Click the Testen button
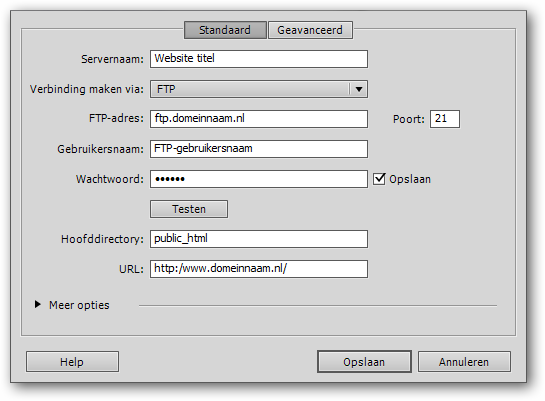This screenshot has height=401, width=545. 189,209
